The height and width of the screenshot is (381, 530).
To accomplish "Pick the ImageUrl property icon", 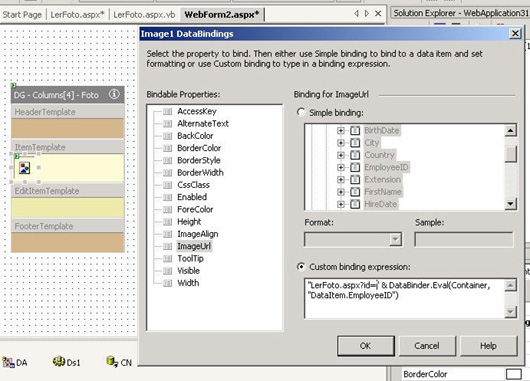I will pyautogui.click(x=167, y=246).
